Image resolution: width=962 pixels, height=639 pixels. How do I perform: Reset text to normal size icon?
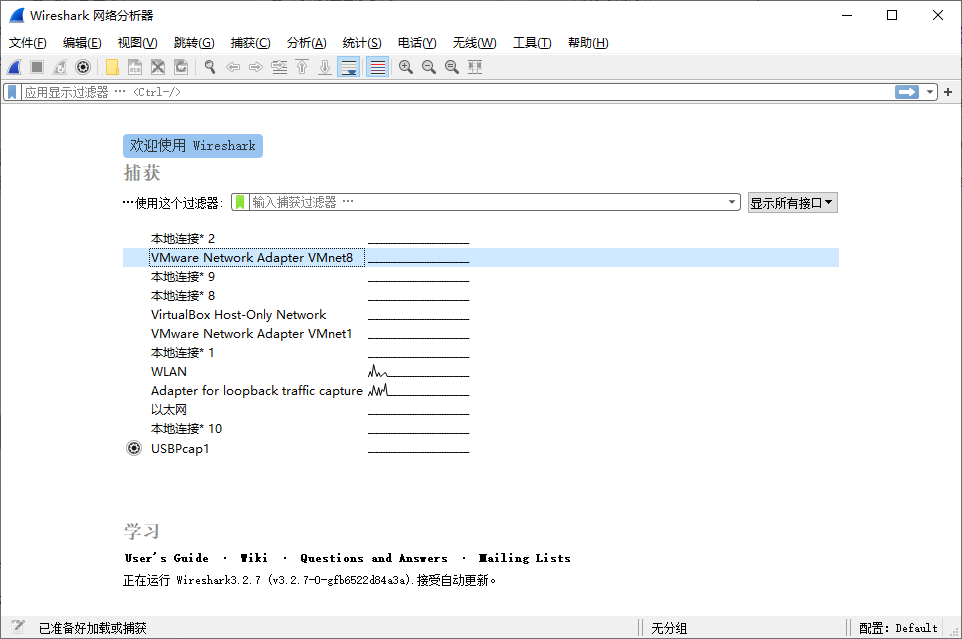452,67
